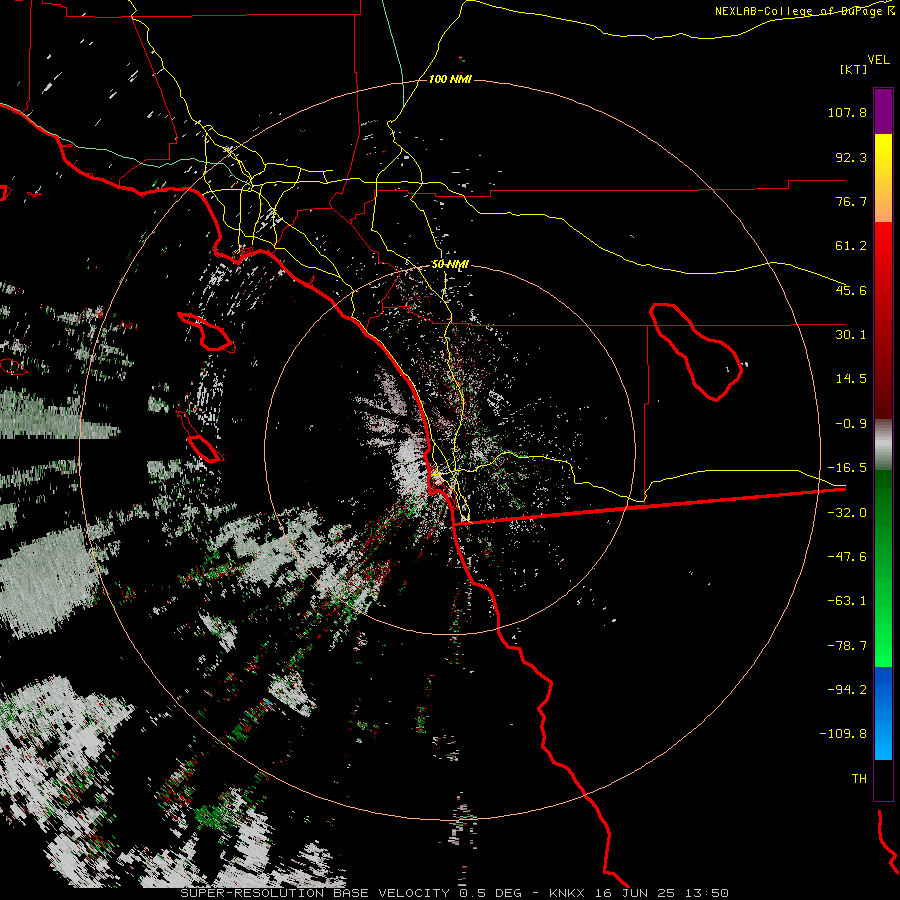This screenshot has width=900, height=900.
Task: Click the blue segment of the color bar
Action: pos(883,713)
